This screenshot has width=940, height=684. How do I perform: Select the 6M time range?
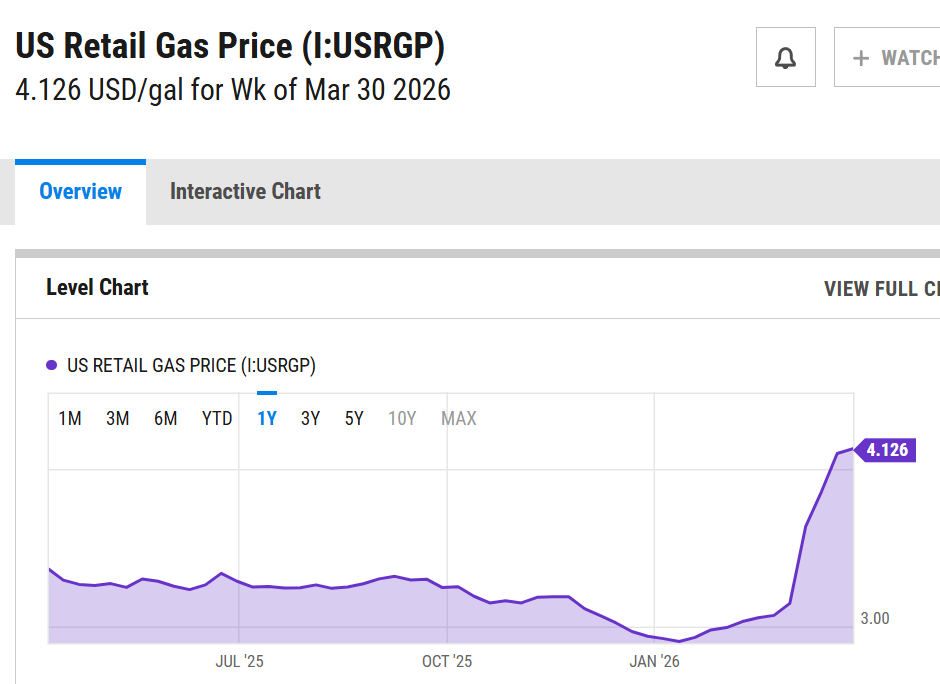coord(166,418)
